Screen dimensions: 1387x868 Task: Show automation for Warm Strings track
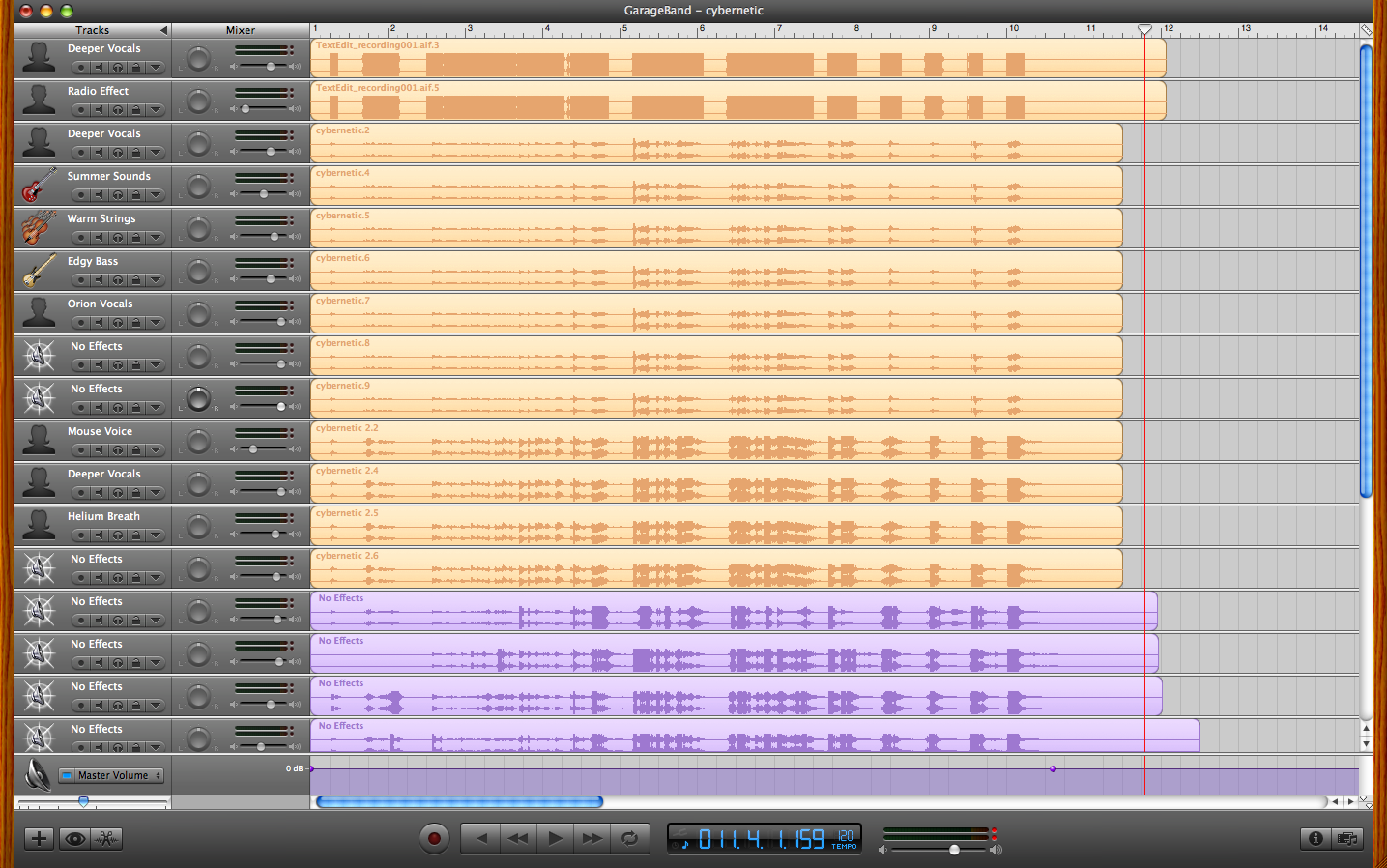coord(156,238)
